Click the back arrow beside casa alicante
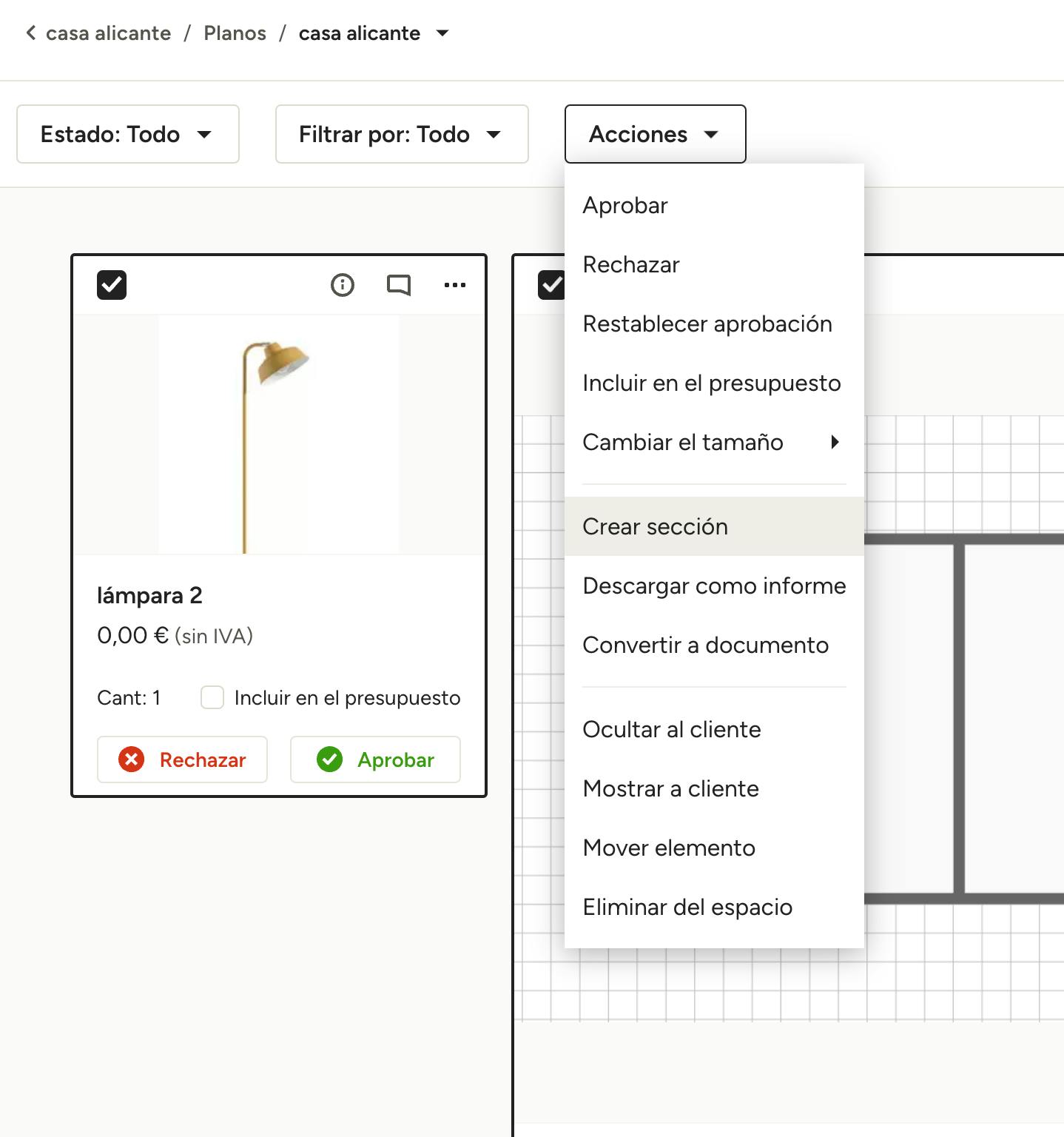This screenshot has height=1137, width=1064. point(30,33)
